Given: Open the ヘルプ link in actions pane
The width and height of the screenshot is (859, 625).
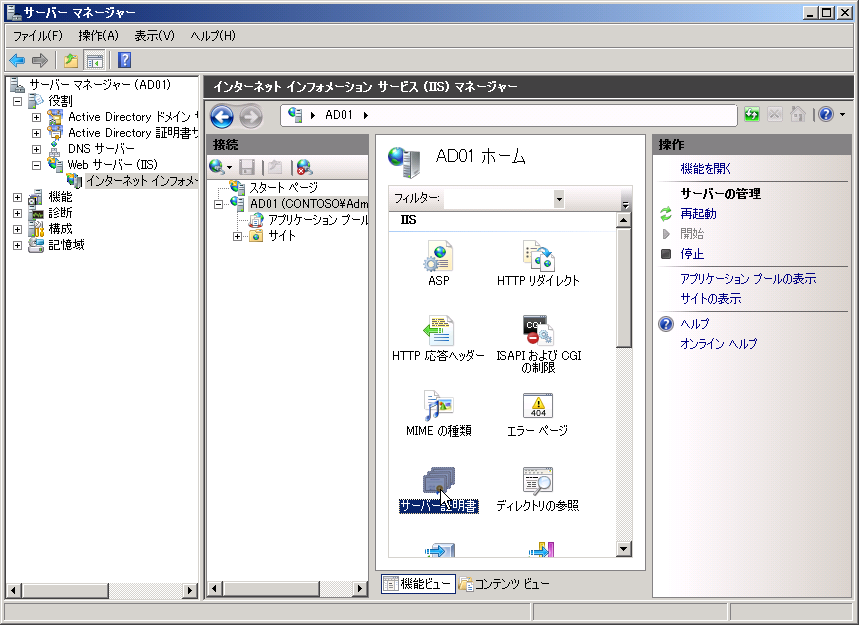Looking at the screenshot, I should 695,324.
